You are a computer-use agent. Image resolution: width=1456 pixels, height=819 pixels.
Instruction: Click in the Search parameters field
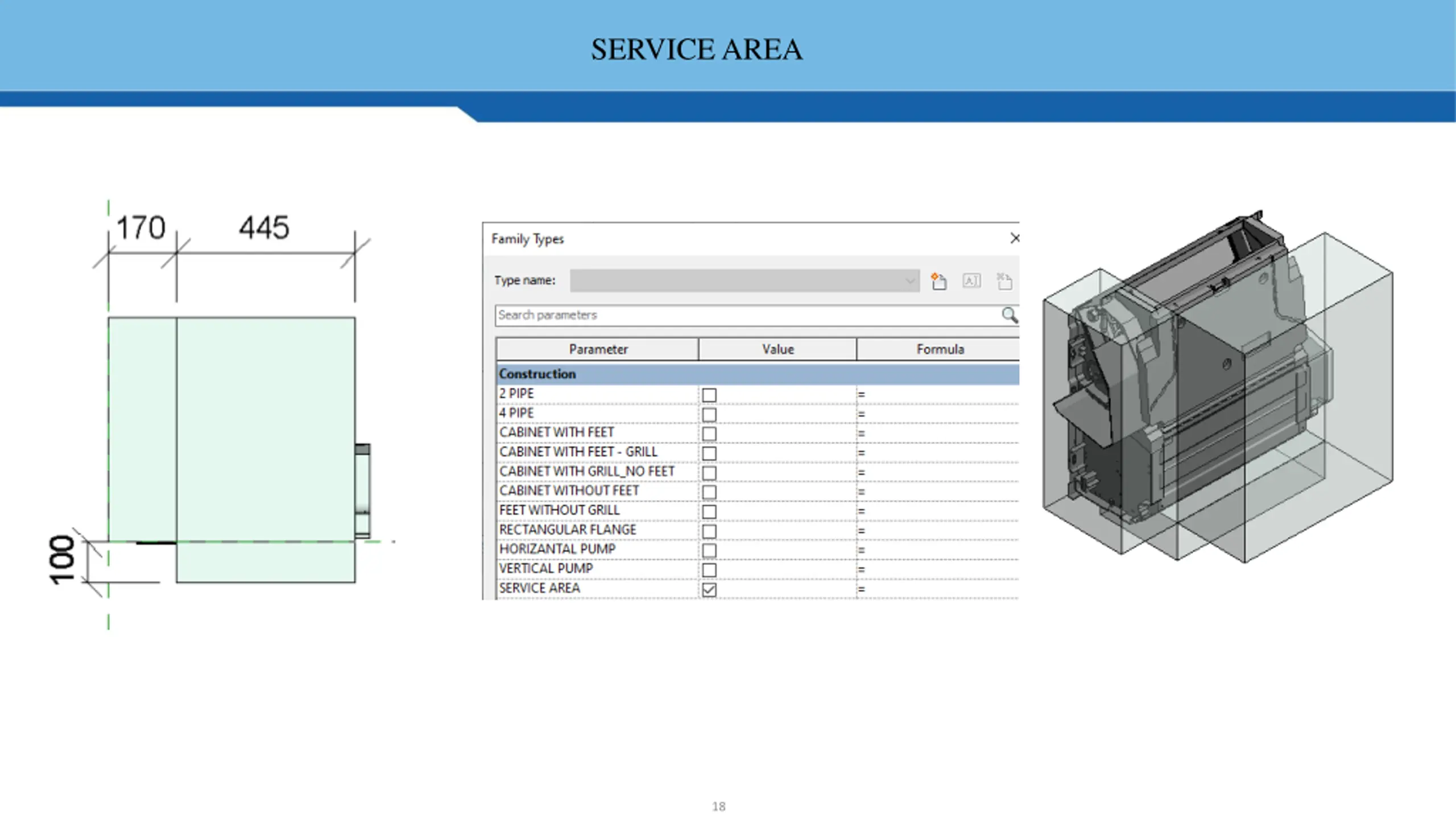point(748,315)
